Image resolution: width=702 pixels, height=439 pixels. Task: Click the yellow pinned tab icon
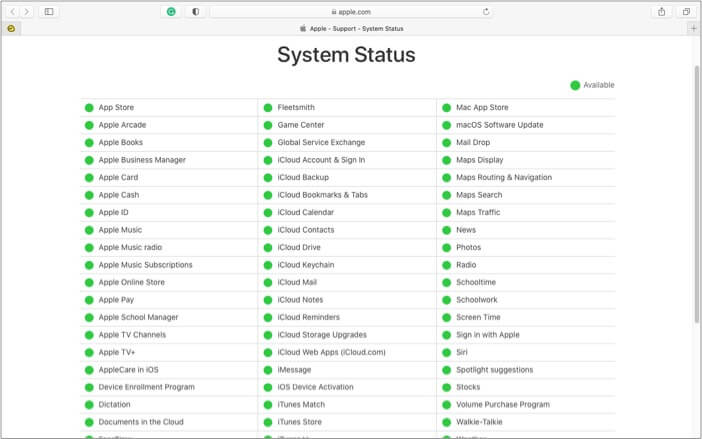[11, 29]
